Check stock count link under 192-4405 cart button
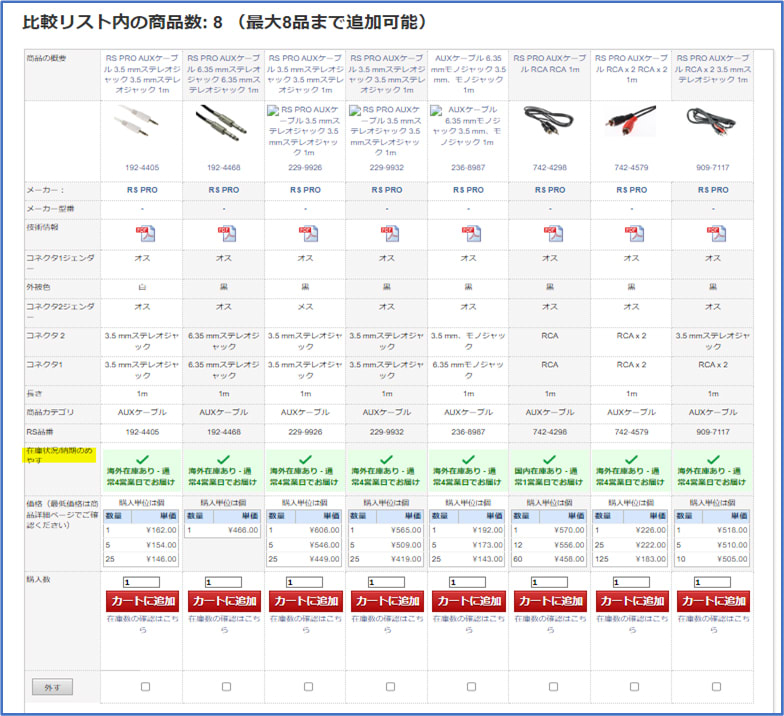 click(x=142, y=624)
